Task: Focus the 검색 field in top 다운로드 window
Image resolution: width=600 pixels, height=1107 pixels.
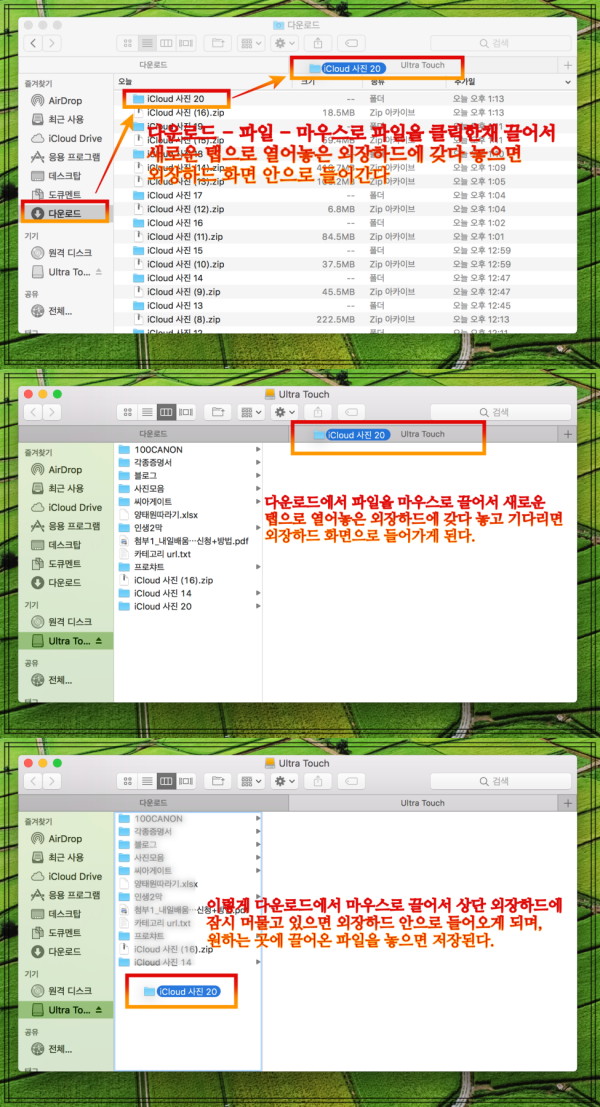Action: (x=500, y=43)
